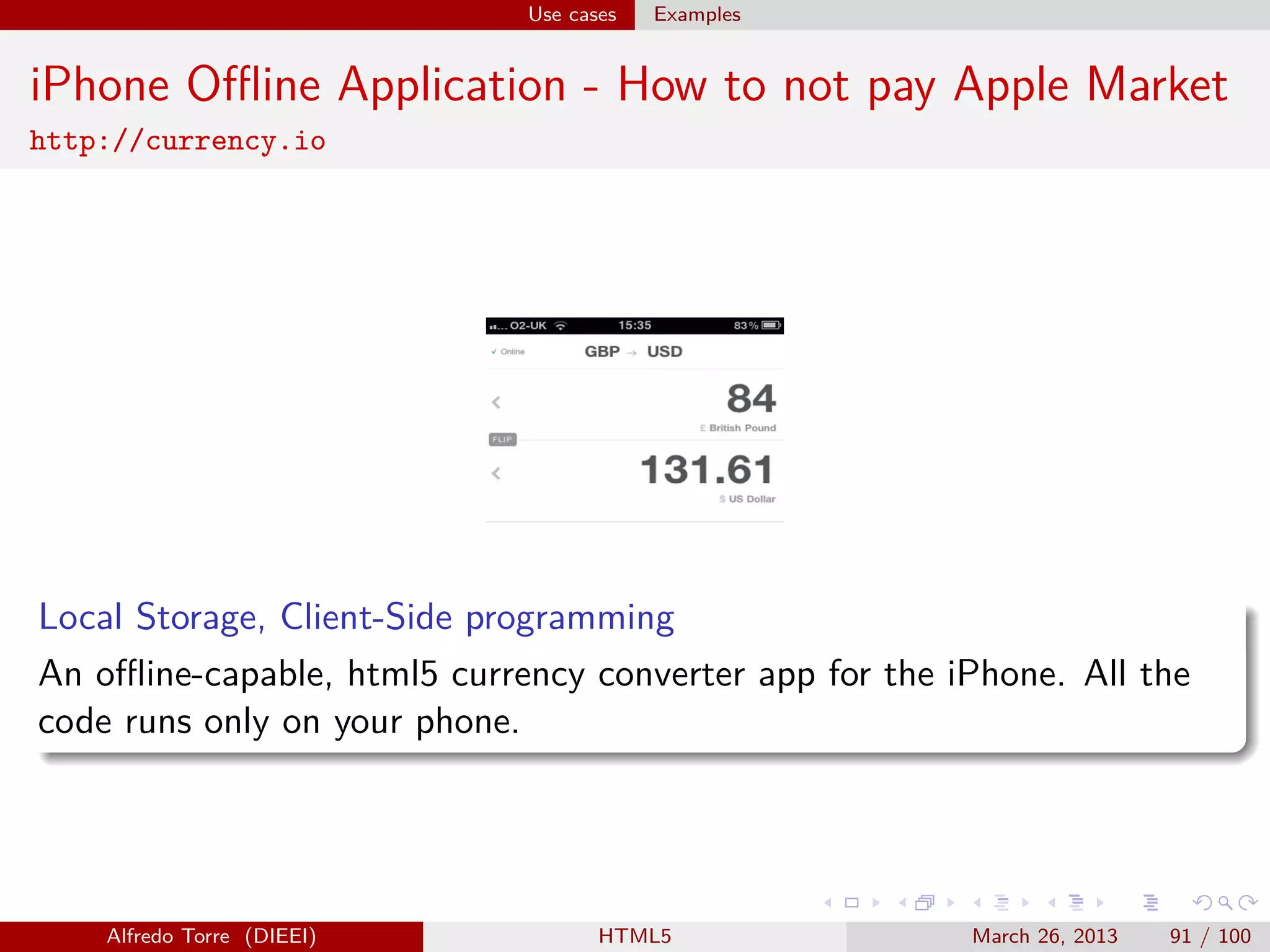
Task: Open the Use cases section in header
Action: pos(572,14)
